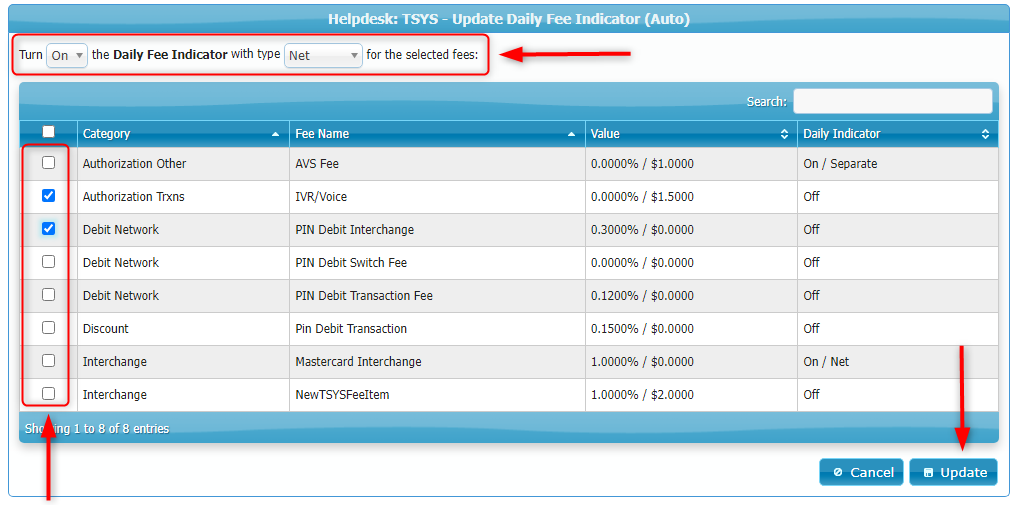This screenshot has height=505, width=1014.
Task: Sort by Fee Name column arrow icon
Action: click(x=572, y=134)
